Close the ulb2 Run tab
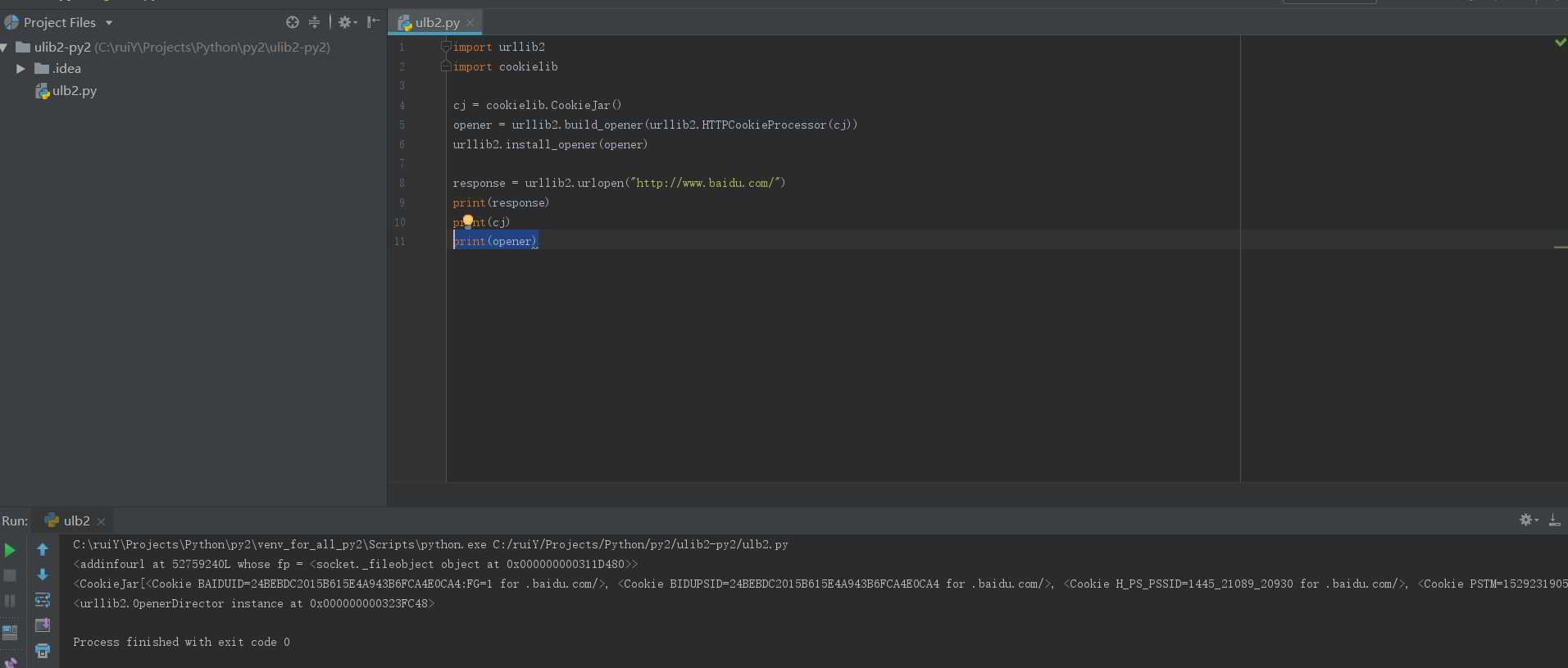 pos(101,521)
